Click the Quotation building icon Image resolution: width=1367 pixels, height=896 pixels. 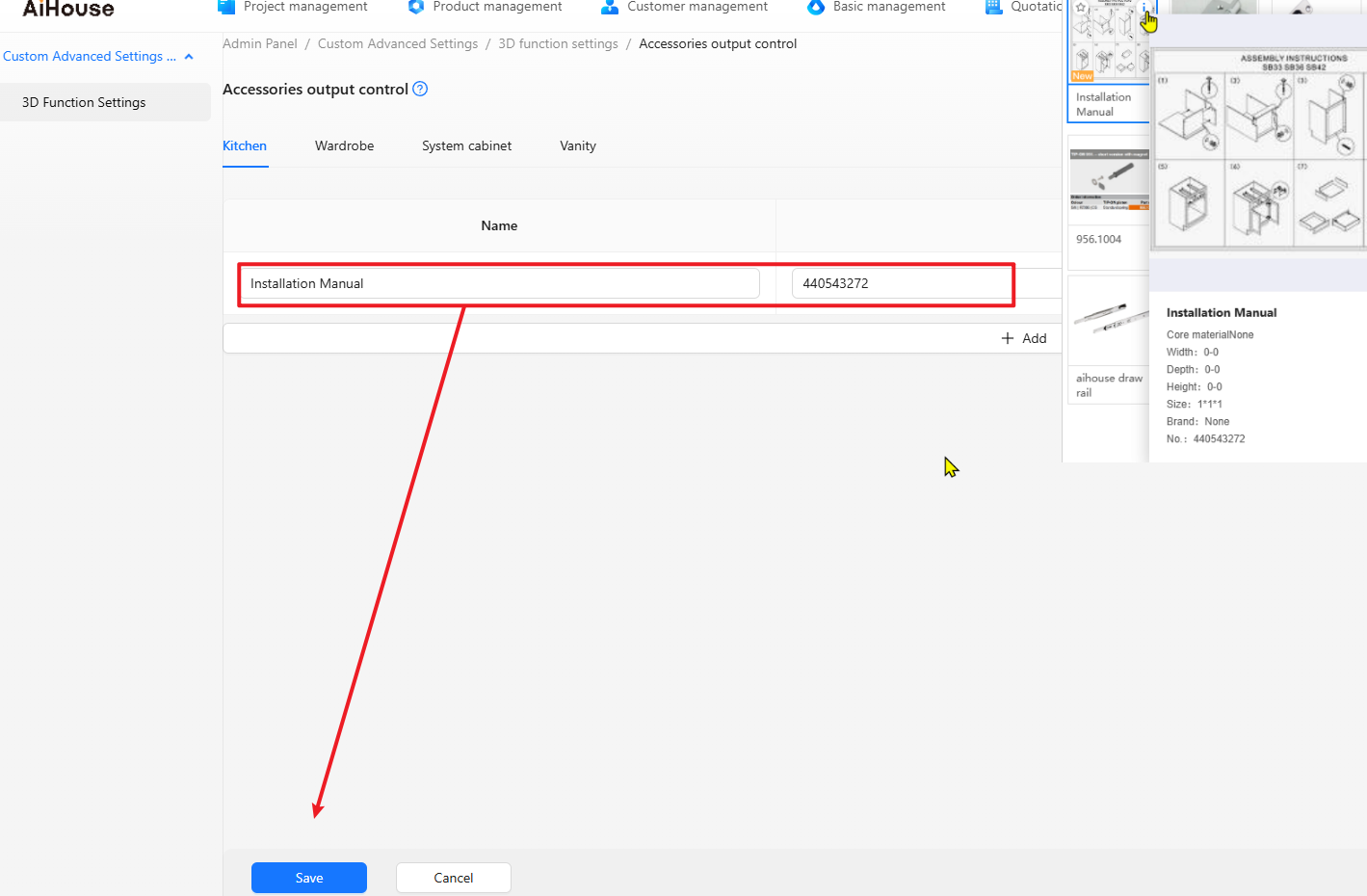993,7
